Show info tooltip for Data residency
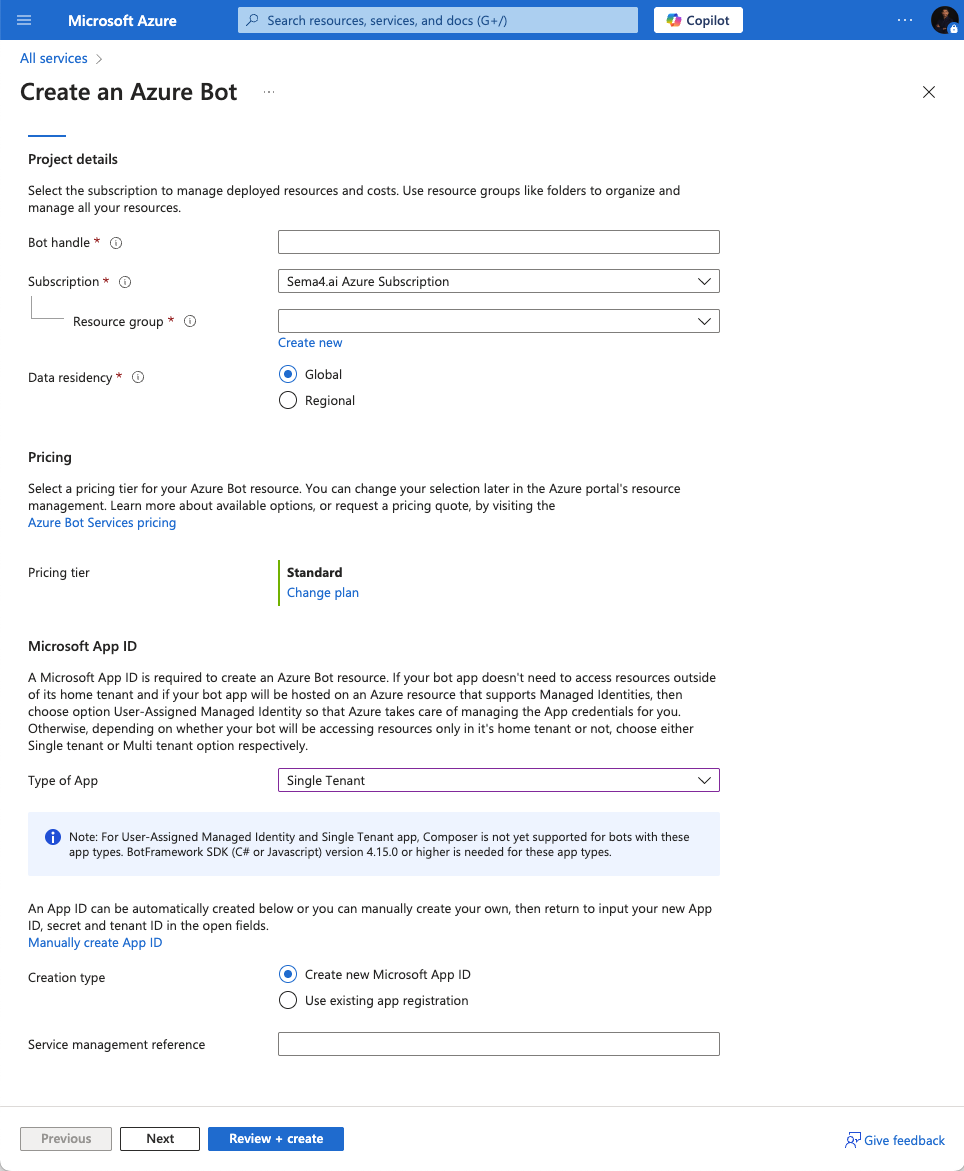 point(138,377)
